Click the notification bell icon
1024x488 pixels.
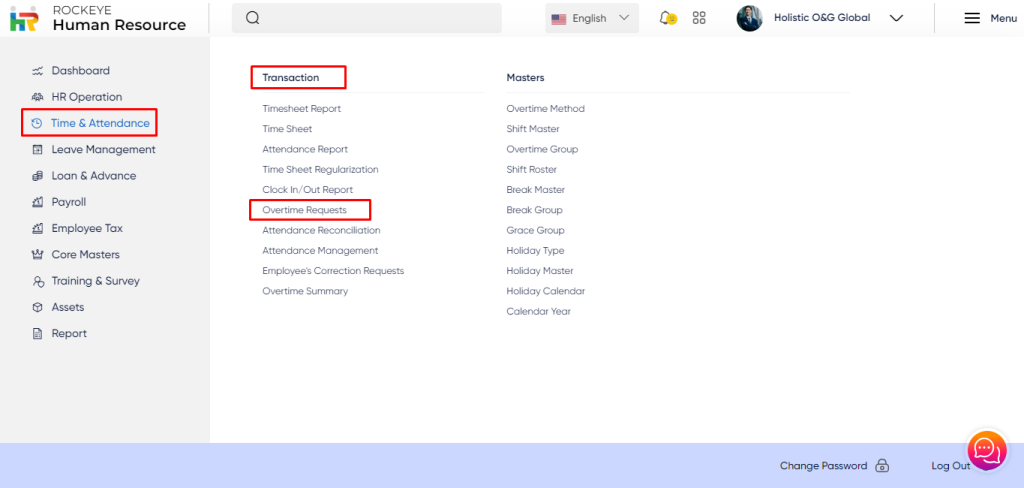tap(667, 18)
